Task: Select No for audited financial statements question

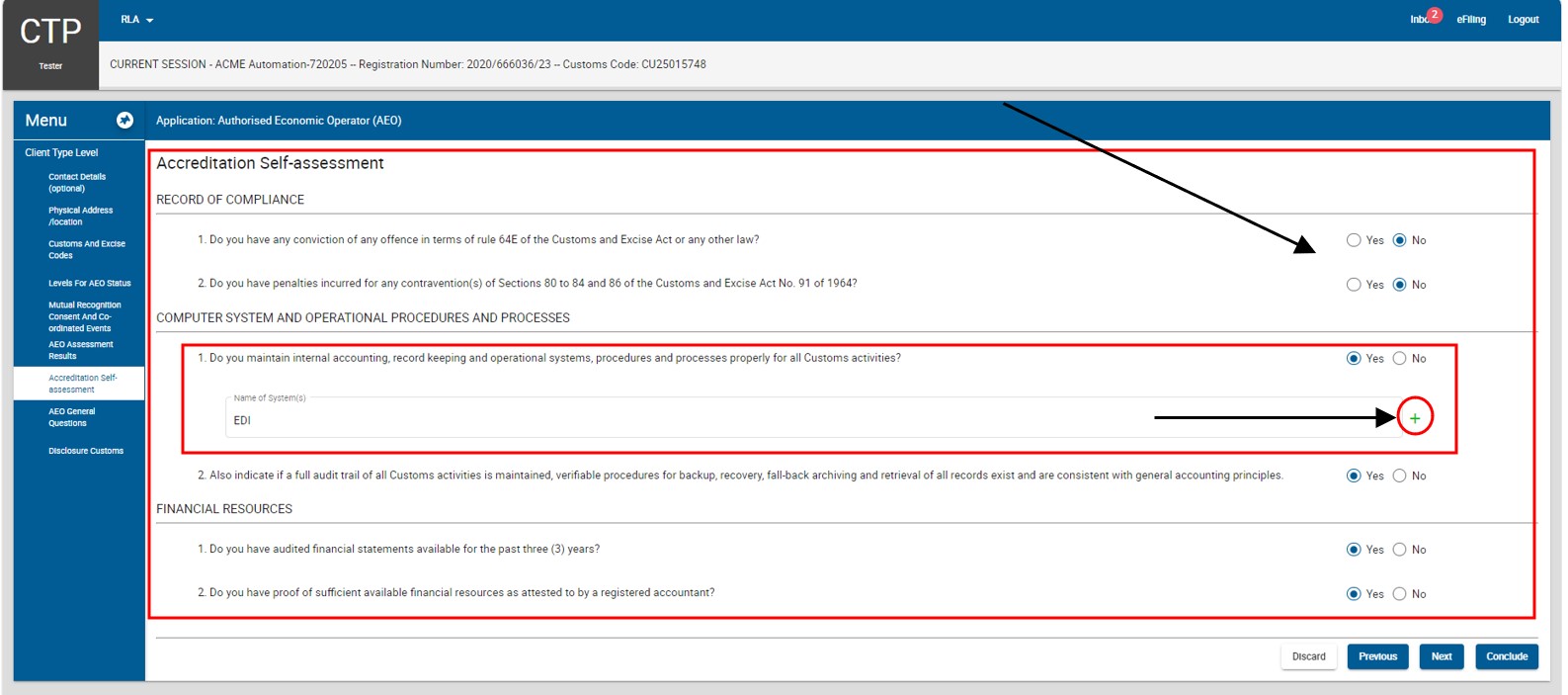Action: [x=1399, y=550]
